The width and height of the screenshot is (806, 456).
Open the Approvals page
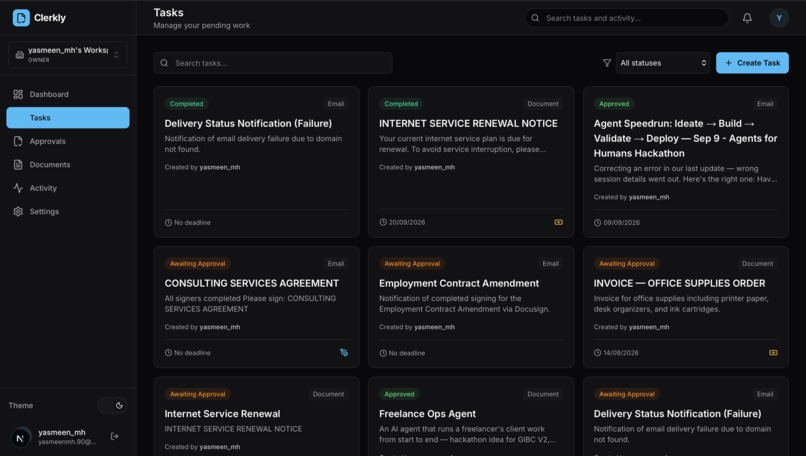tap(68, 141)
